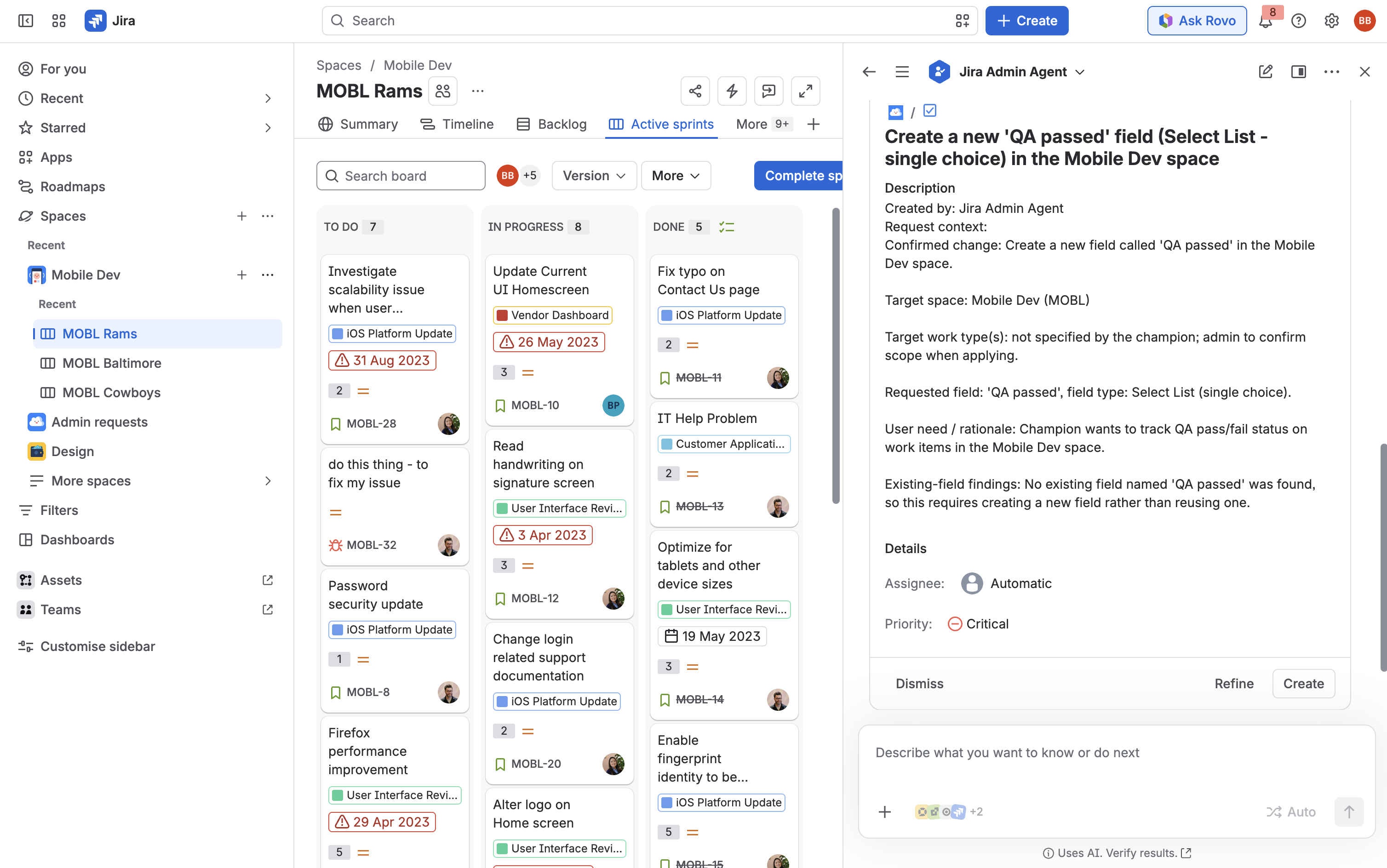This screenshot has height=868, width=1387.
Task: Switch to the Summary tab
Action: 358,124
